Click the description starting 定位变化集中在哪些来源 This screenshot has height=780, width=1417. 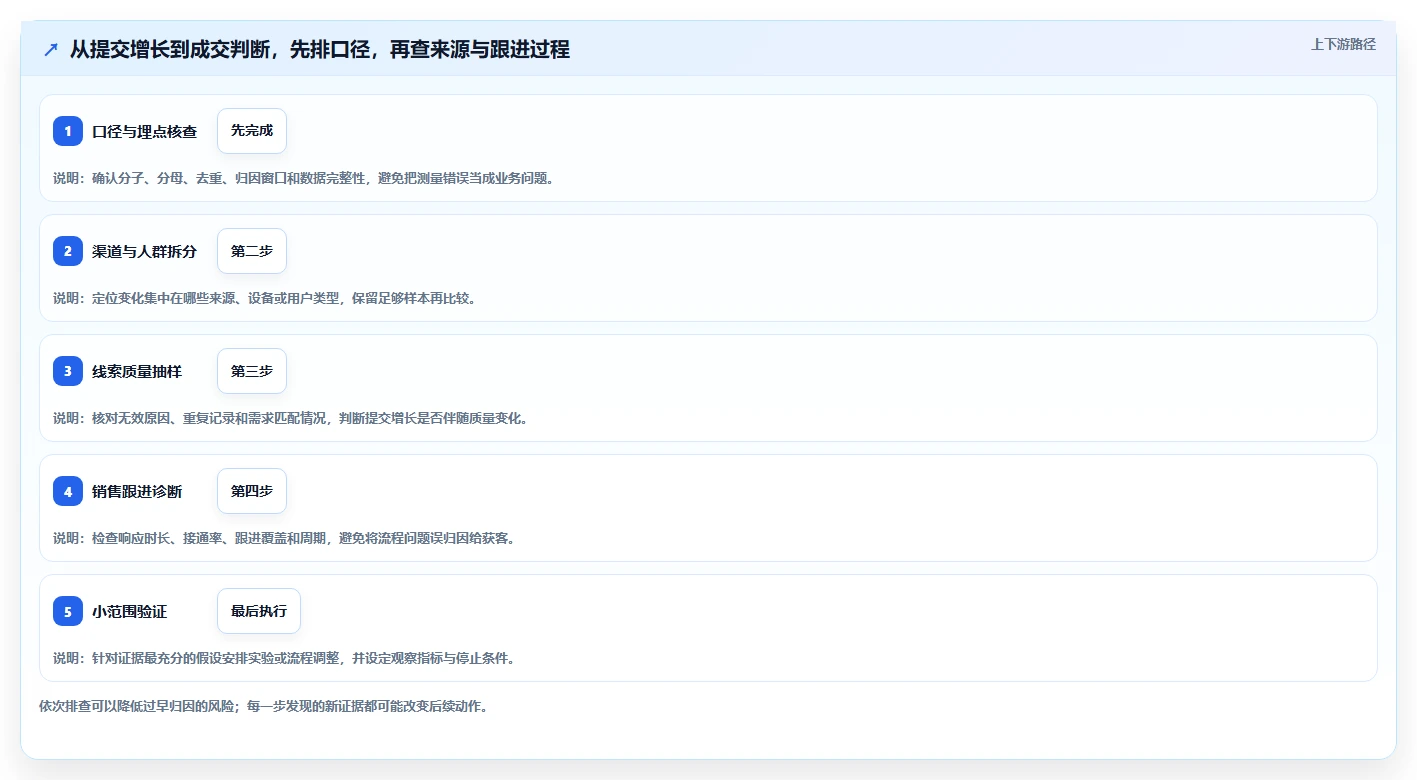tap(265, 298)
